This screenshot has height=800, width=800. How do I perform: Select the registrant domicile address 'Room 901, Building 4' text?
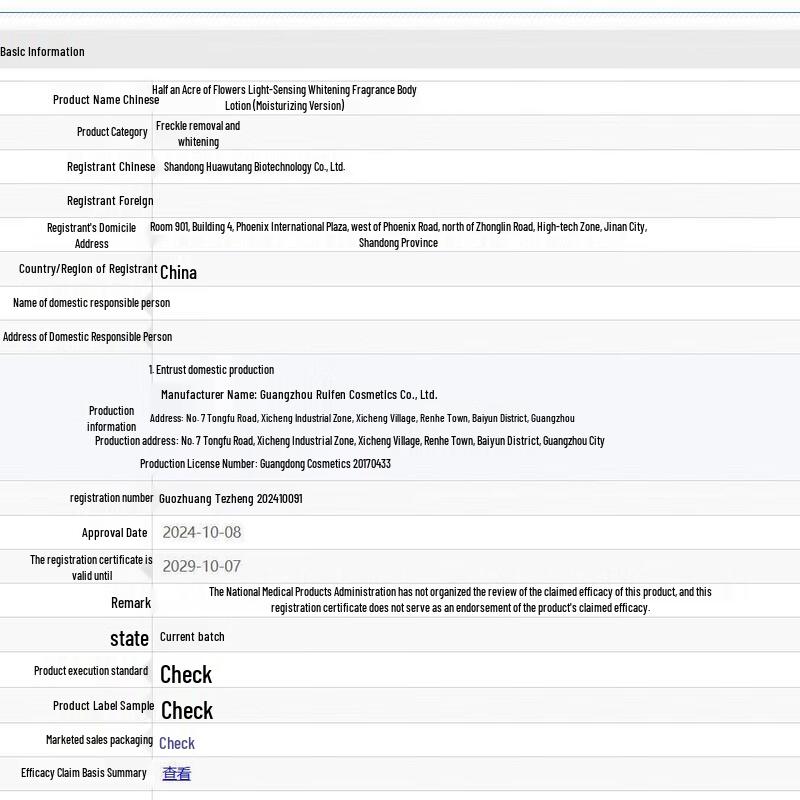click(x=398, y=235)
